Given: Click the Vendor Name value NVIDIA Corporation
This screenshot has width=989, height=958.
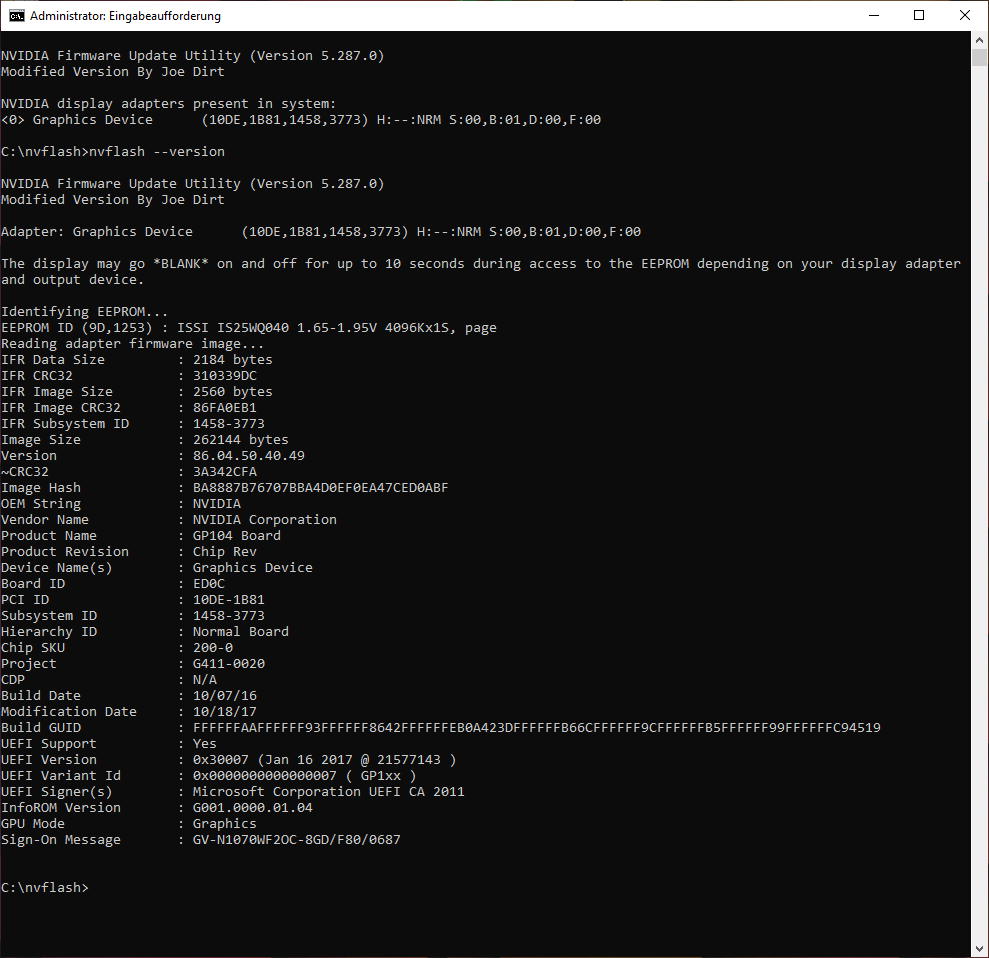Looking at the screenshot, I should 264,519.
